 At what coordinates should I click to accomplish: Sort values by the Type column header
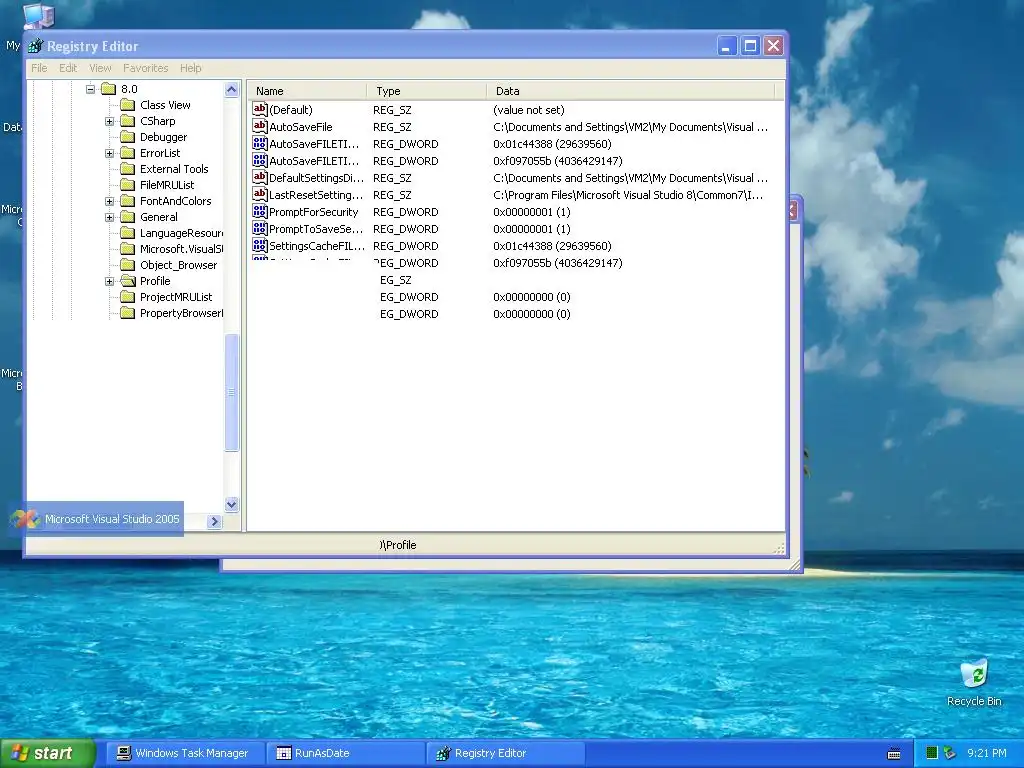[x=426, y=91]
